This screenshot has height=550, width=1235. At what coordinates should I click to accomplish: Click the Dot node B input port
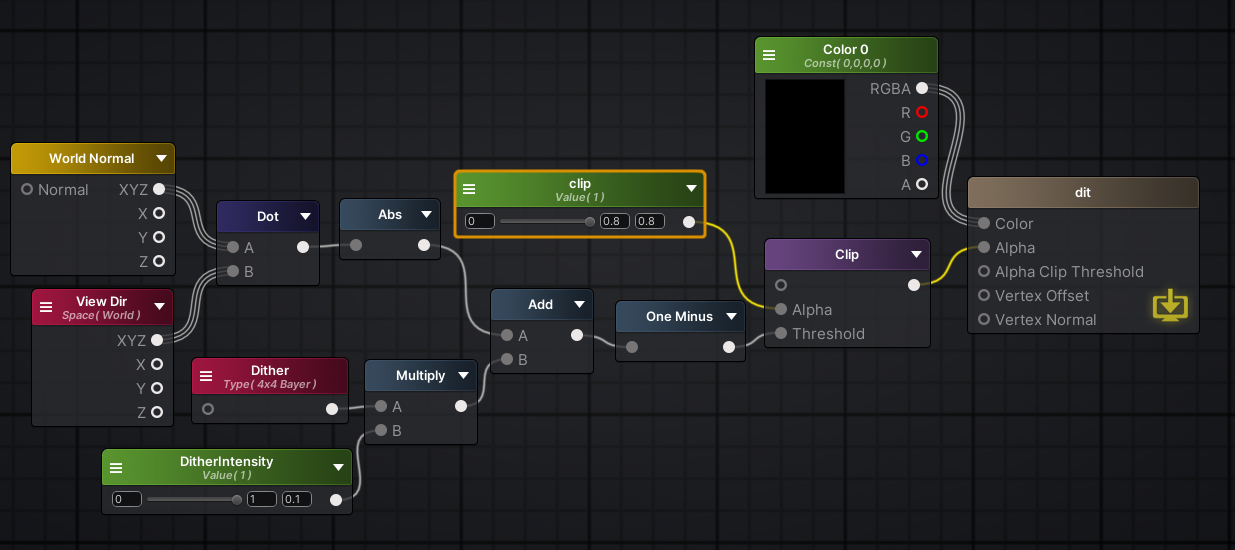point(233,271)
